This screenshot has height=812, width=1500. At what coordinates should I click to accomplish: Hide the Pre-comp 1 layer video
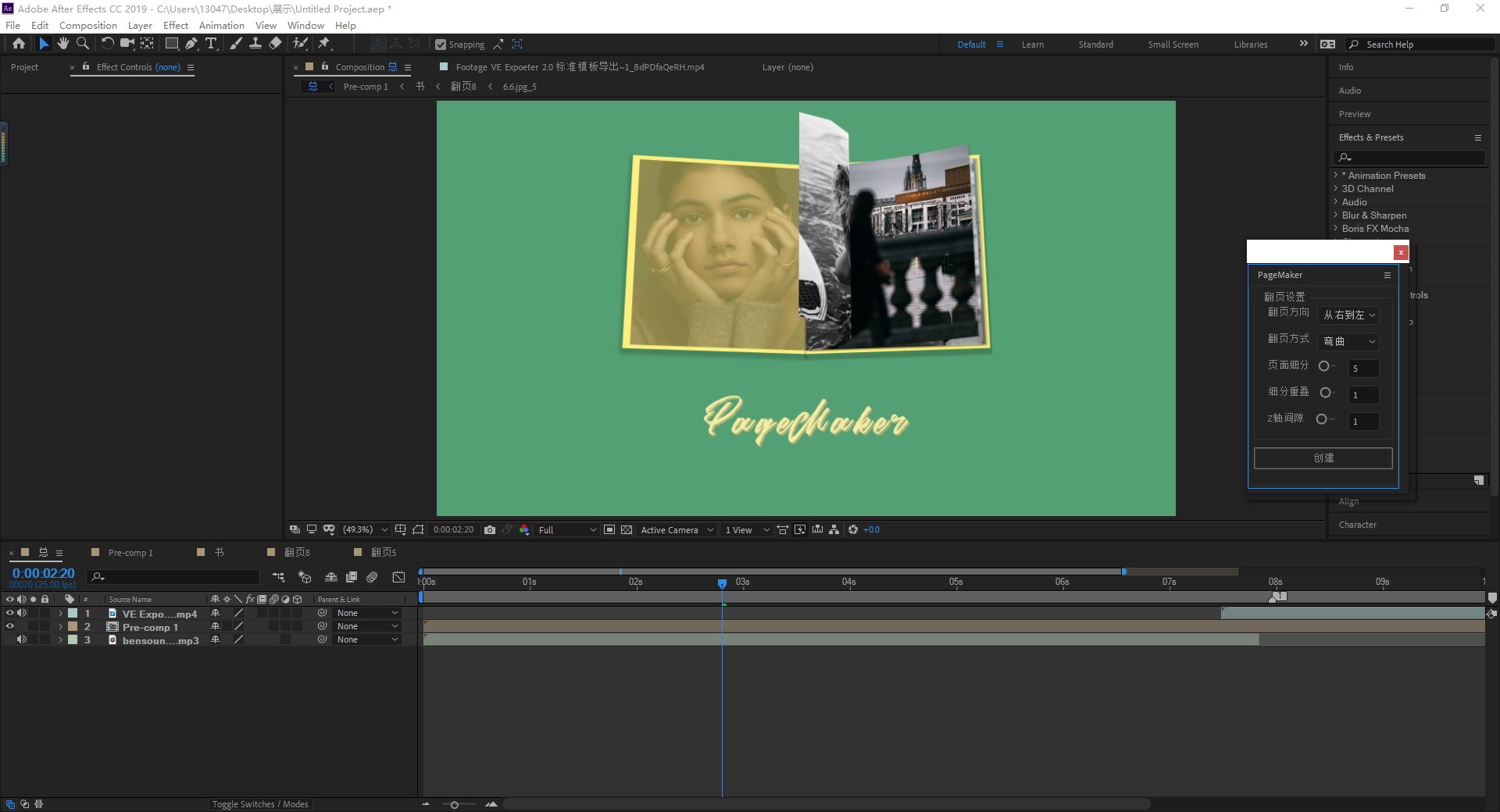tap(10, 626)
